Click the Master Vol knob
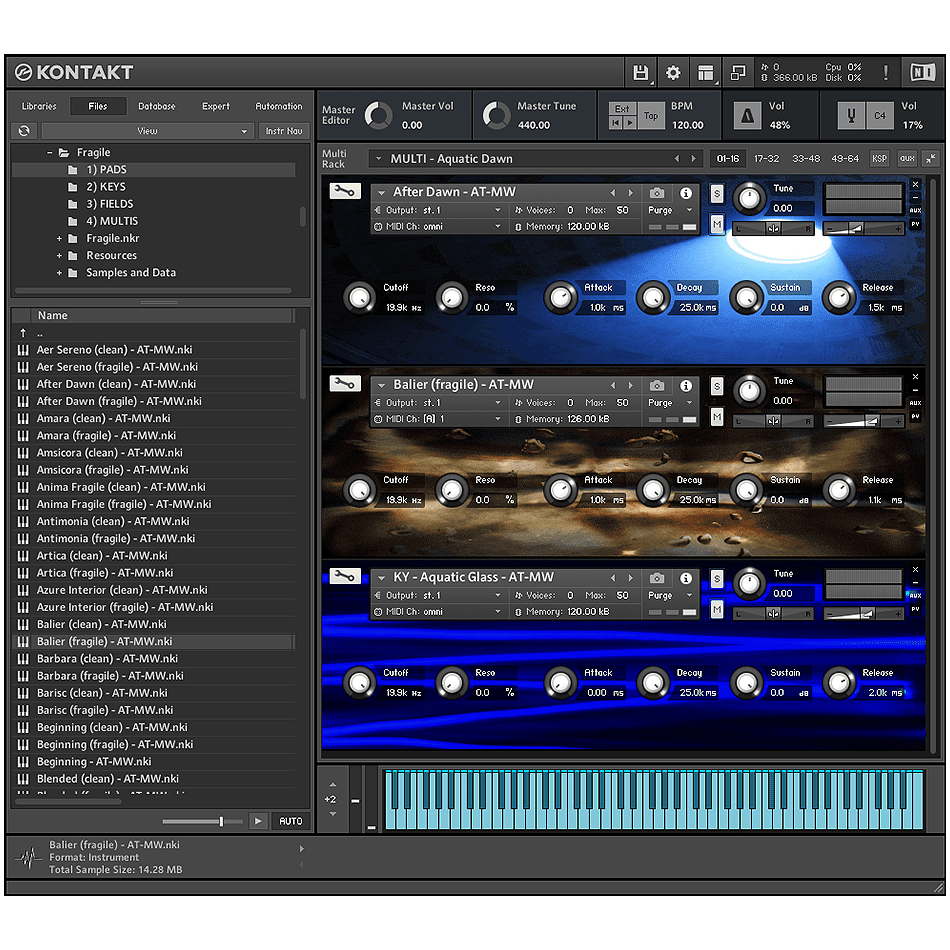Screen dimensions: 950x950 point(378,115)
